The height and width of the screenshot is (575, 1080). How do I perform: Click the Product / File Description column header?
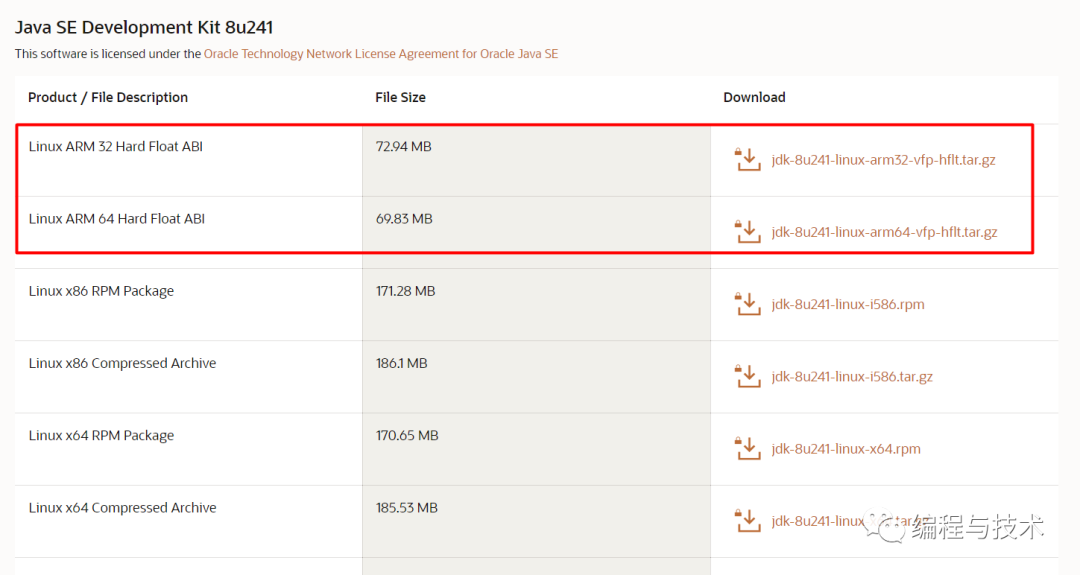[x=108, y=97]
